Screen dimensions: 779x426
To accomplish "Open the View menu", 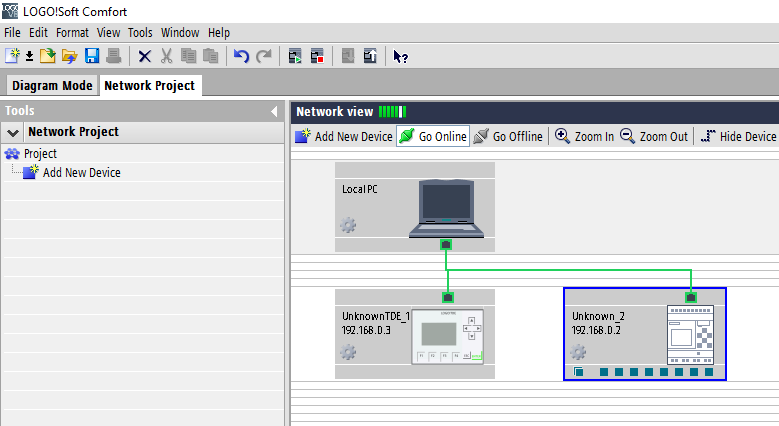I will click(108, 33).
